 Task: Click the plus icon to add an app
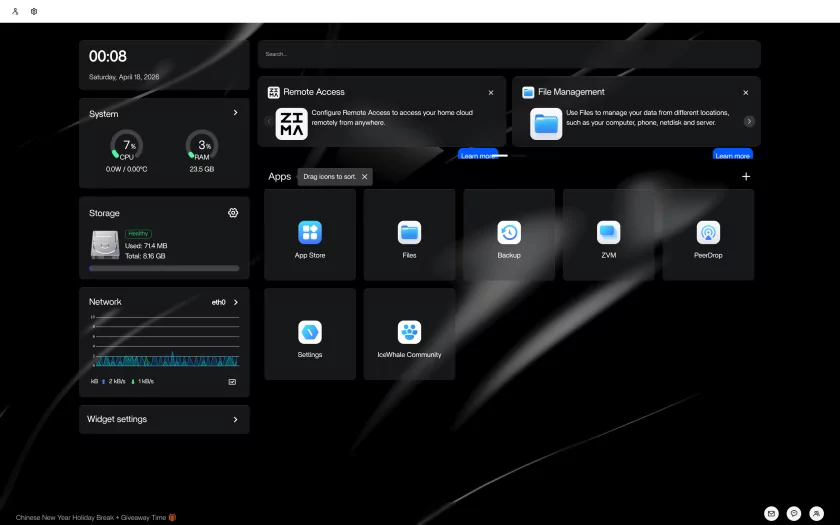[745, 177]
